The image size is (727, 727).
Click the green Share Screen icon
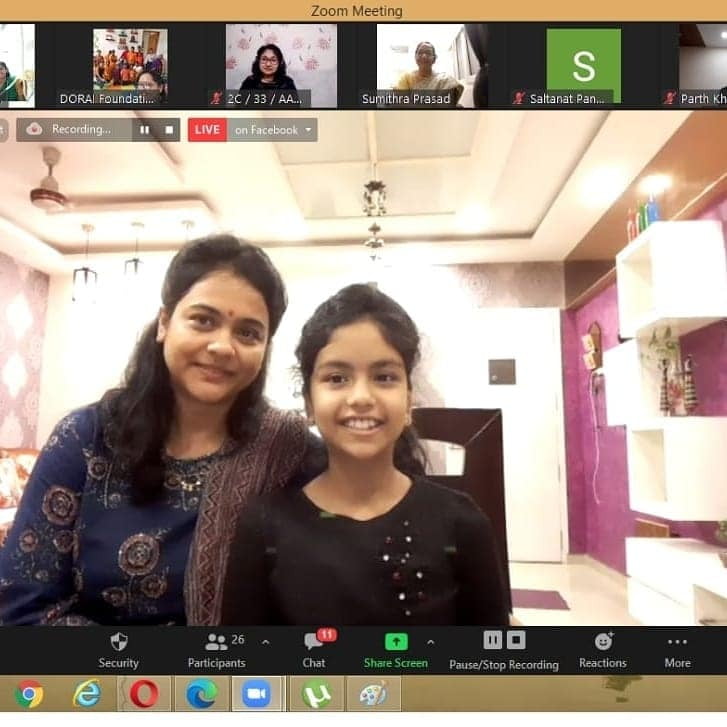396,642
